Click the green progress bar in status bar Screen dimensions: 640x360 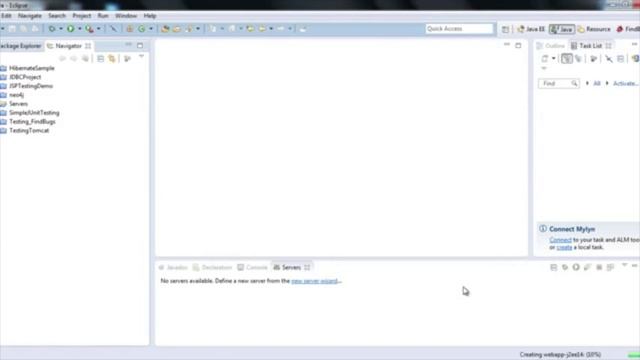tap(633, 355)
